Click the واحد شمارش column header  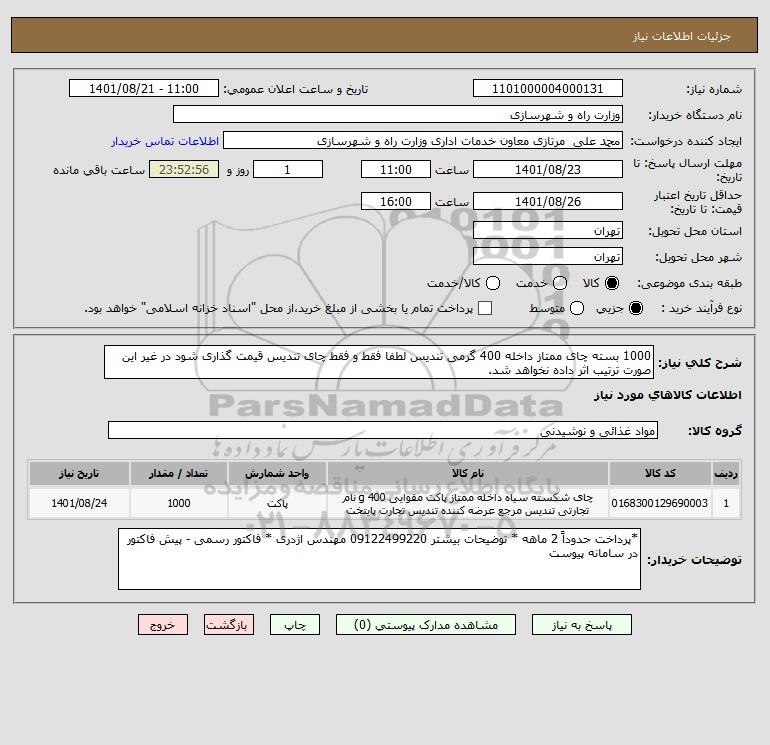click(277, 473)
